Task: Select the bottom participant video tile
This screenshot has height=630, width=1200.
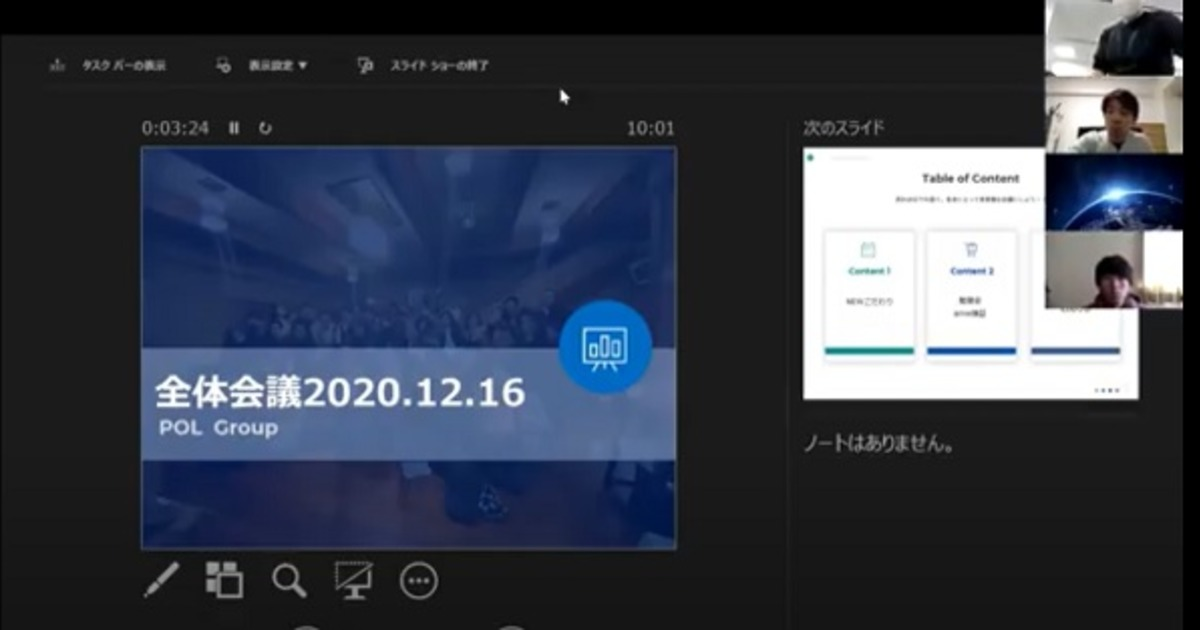Action: (x=1114, y=269)
